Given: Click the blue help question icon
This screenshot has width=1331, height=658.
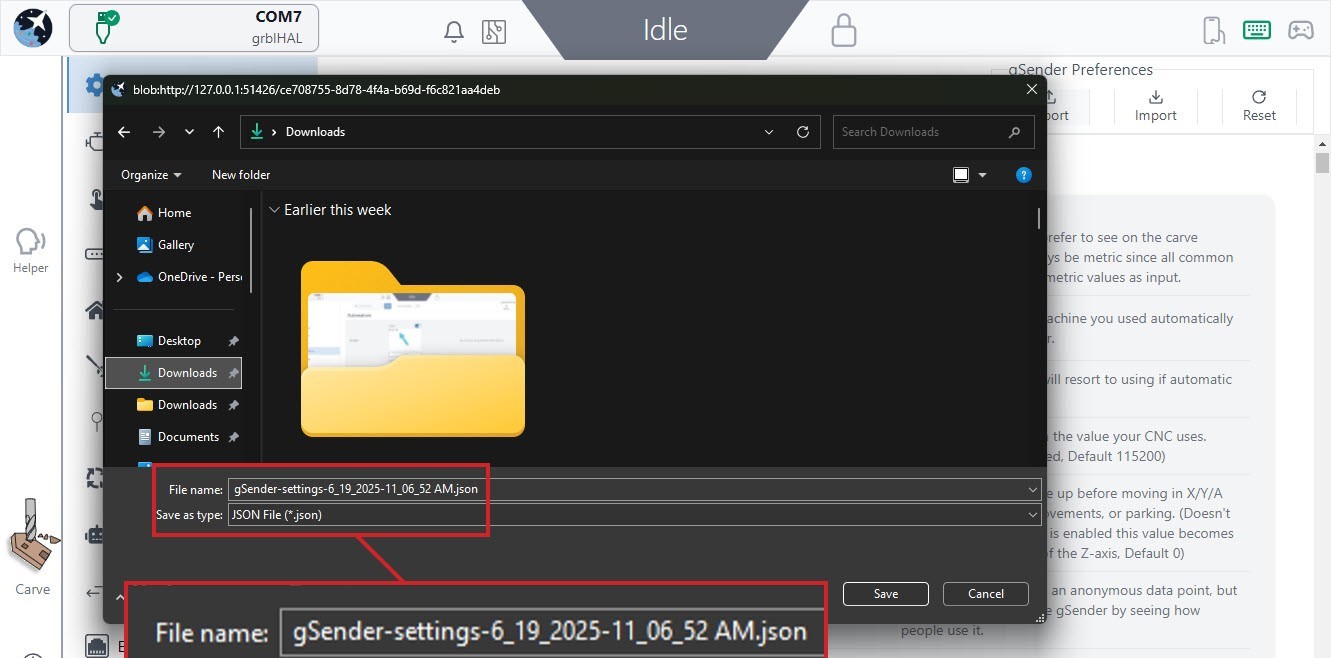Looking at the screenshot, I should click(1023, 175).
